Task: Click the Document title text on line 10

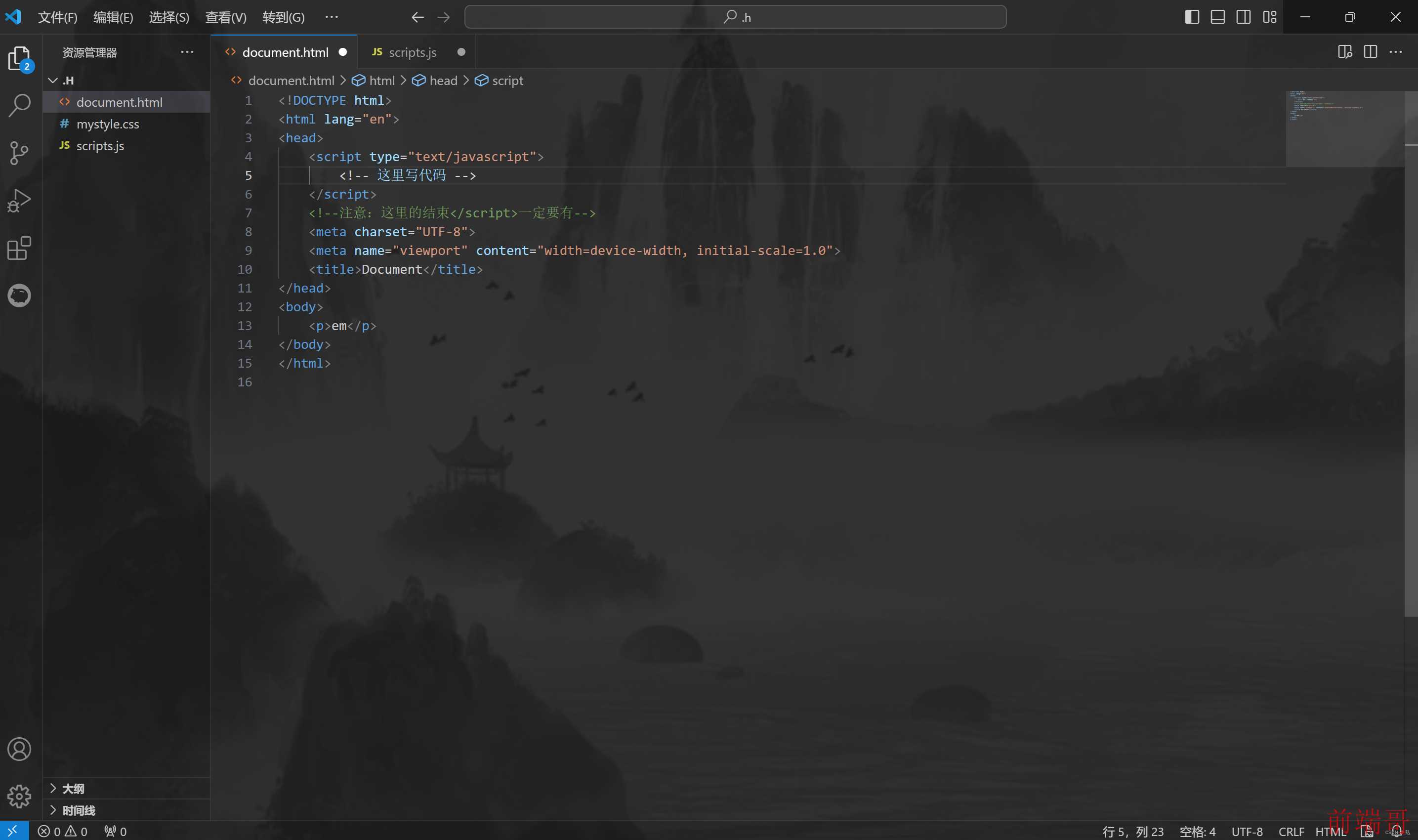Action: pos(392,269)
